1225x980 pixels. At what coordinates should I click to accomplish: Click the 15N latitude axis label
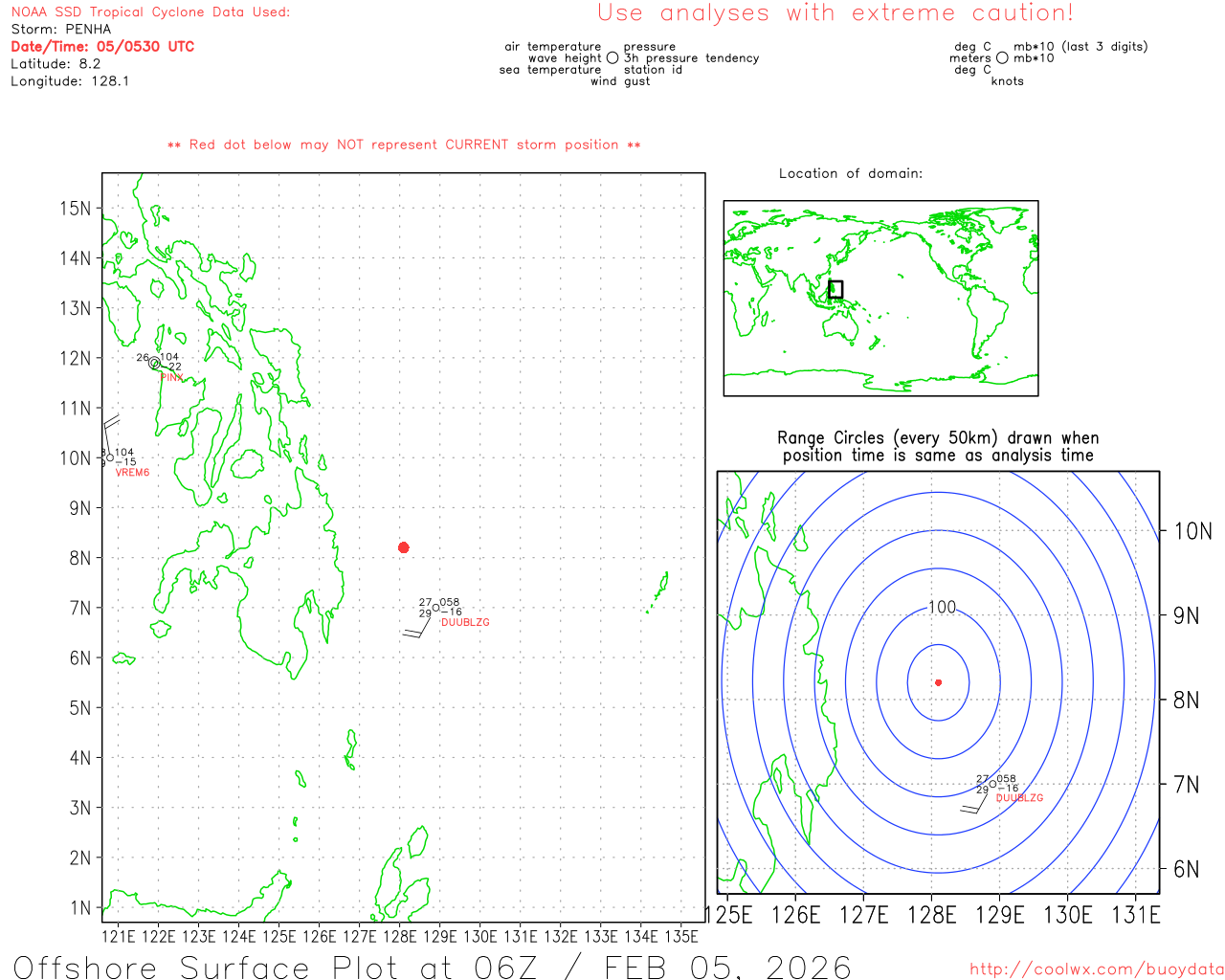pos(76,209)
